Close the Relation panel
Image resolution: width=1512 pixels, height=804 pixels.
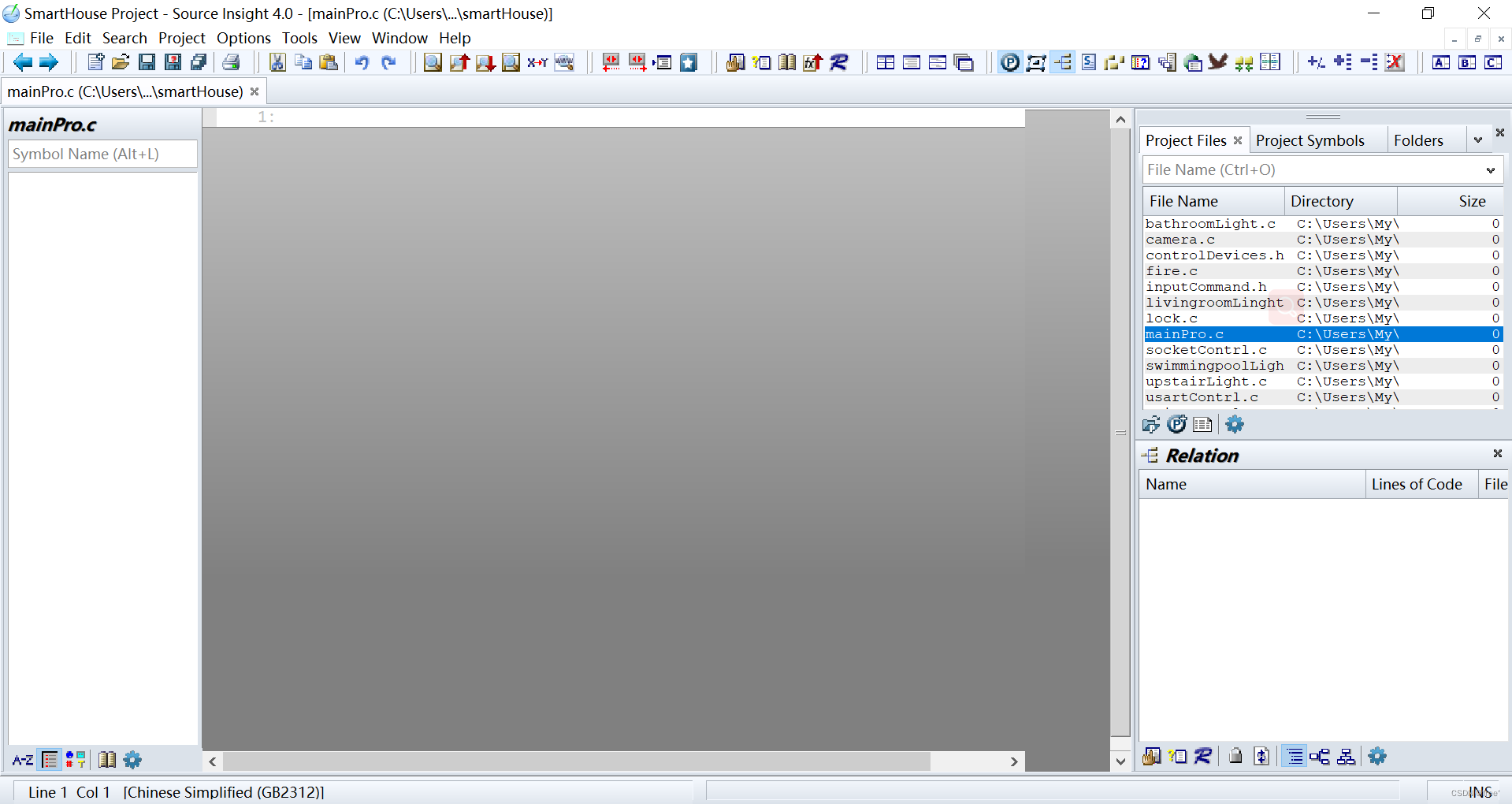pos(1497,453)
